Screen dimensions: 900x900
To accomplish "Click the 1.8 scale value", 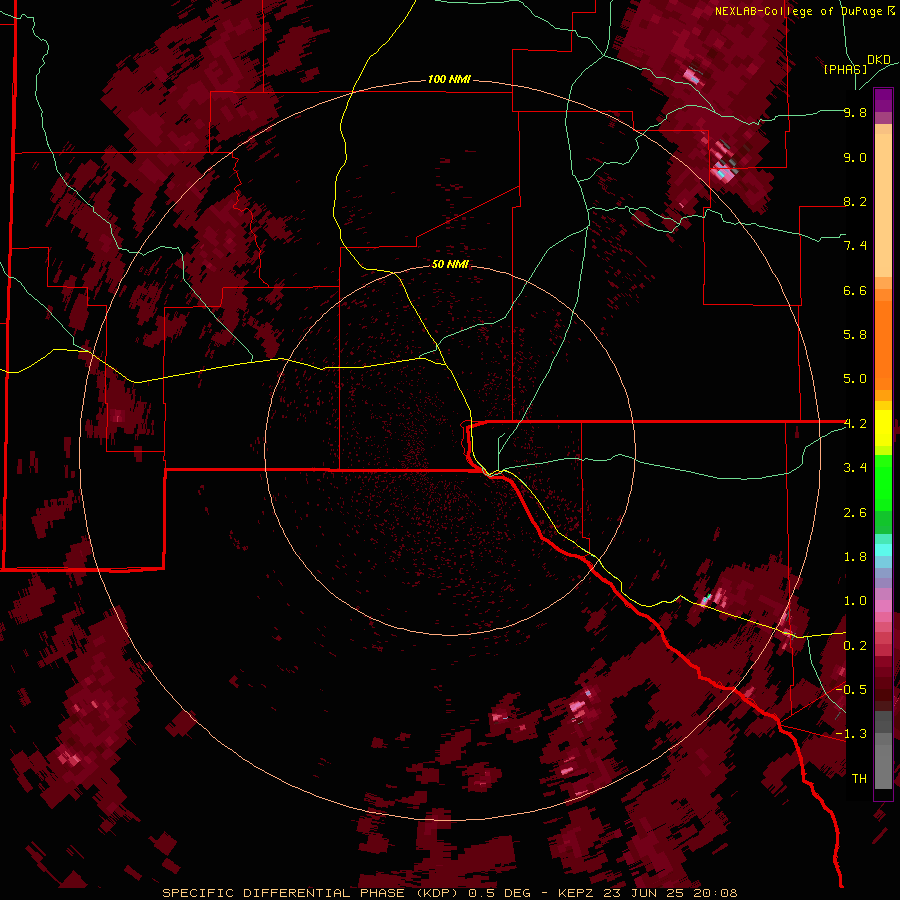I will click(855, 557).
